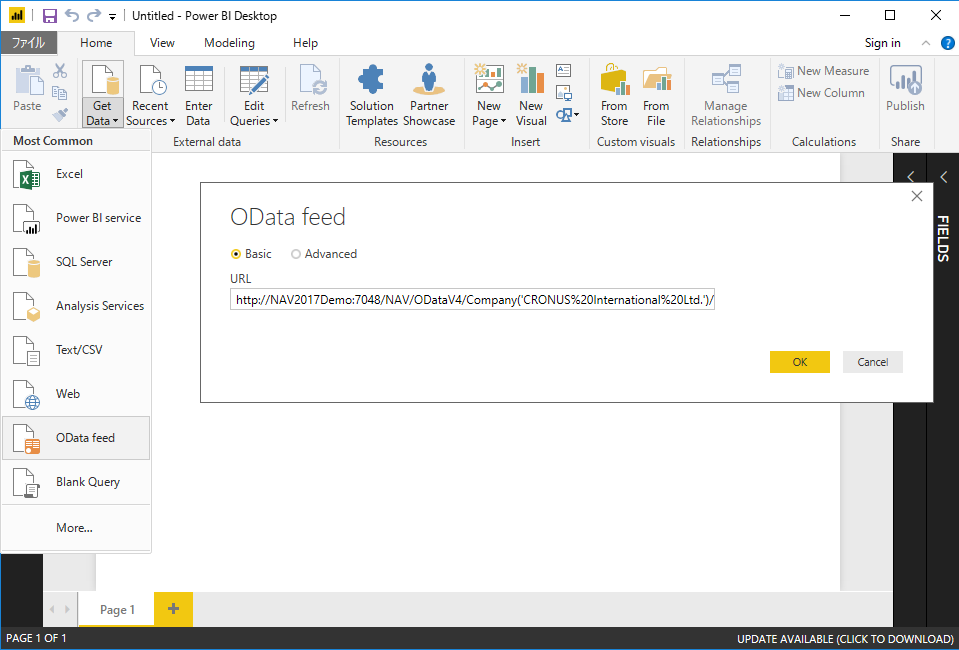Viewport: 959px width, 650px height.
Task: Click New Measure in Calculations
Action: (823, 71)
